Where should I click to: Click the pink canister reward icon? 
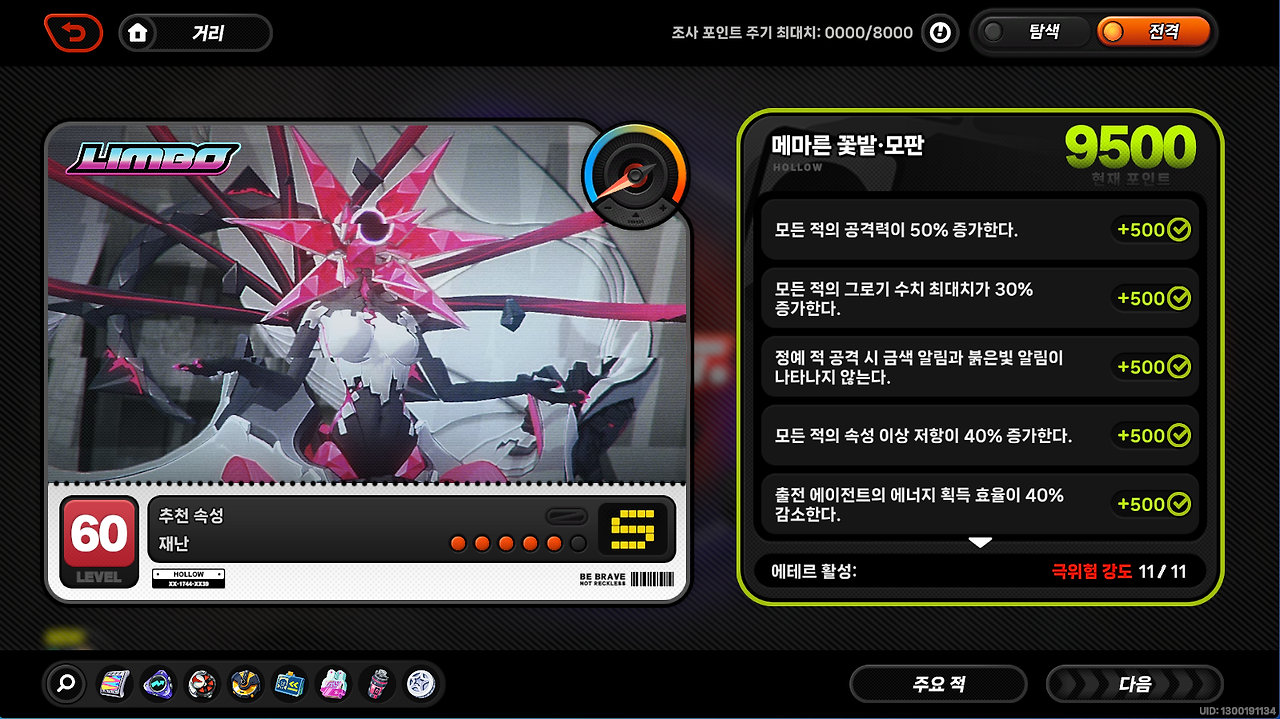click(x=378, y=684)
